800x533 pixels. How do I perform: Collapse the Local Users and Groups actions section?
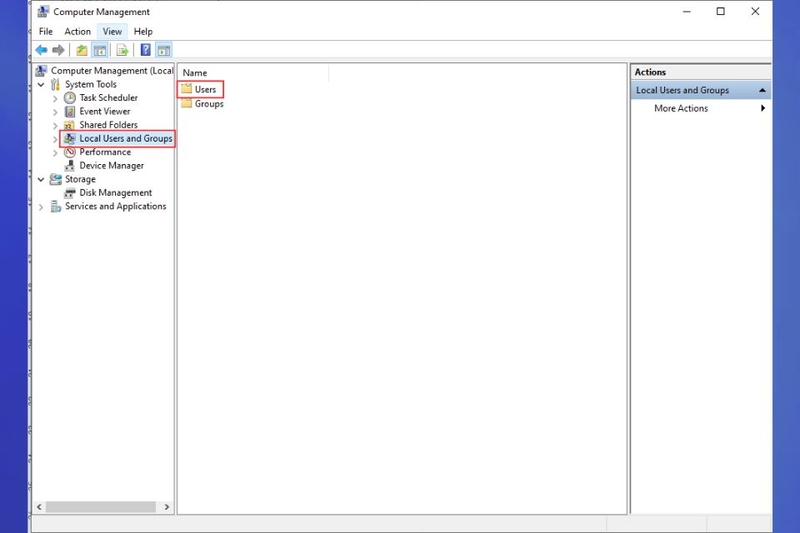click(x=762, y=90)
